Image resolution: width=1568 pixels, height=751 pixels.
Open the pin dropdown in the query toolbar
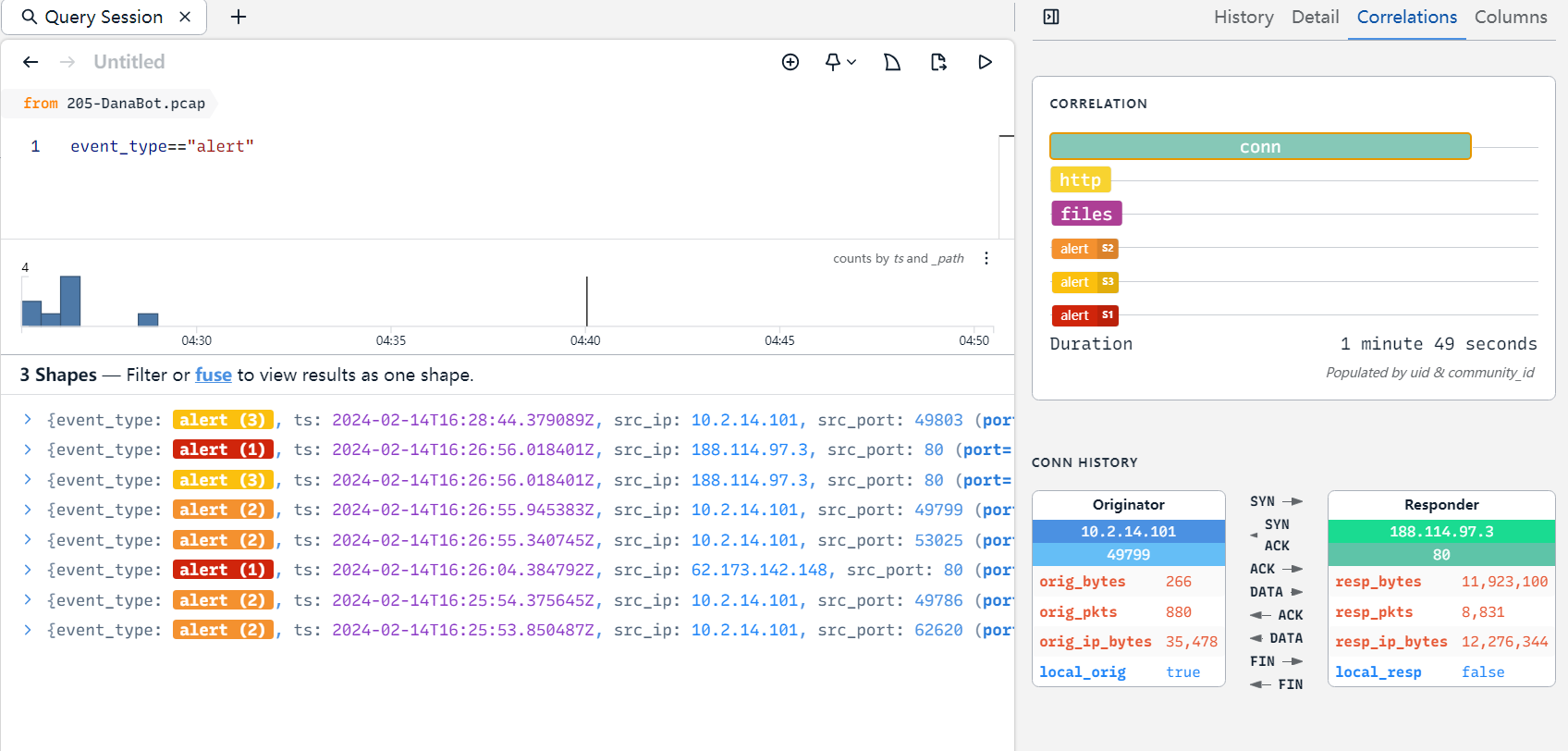point(840,62)
